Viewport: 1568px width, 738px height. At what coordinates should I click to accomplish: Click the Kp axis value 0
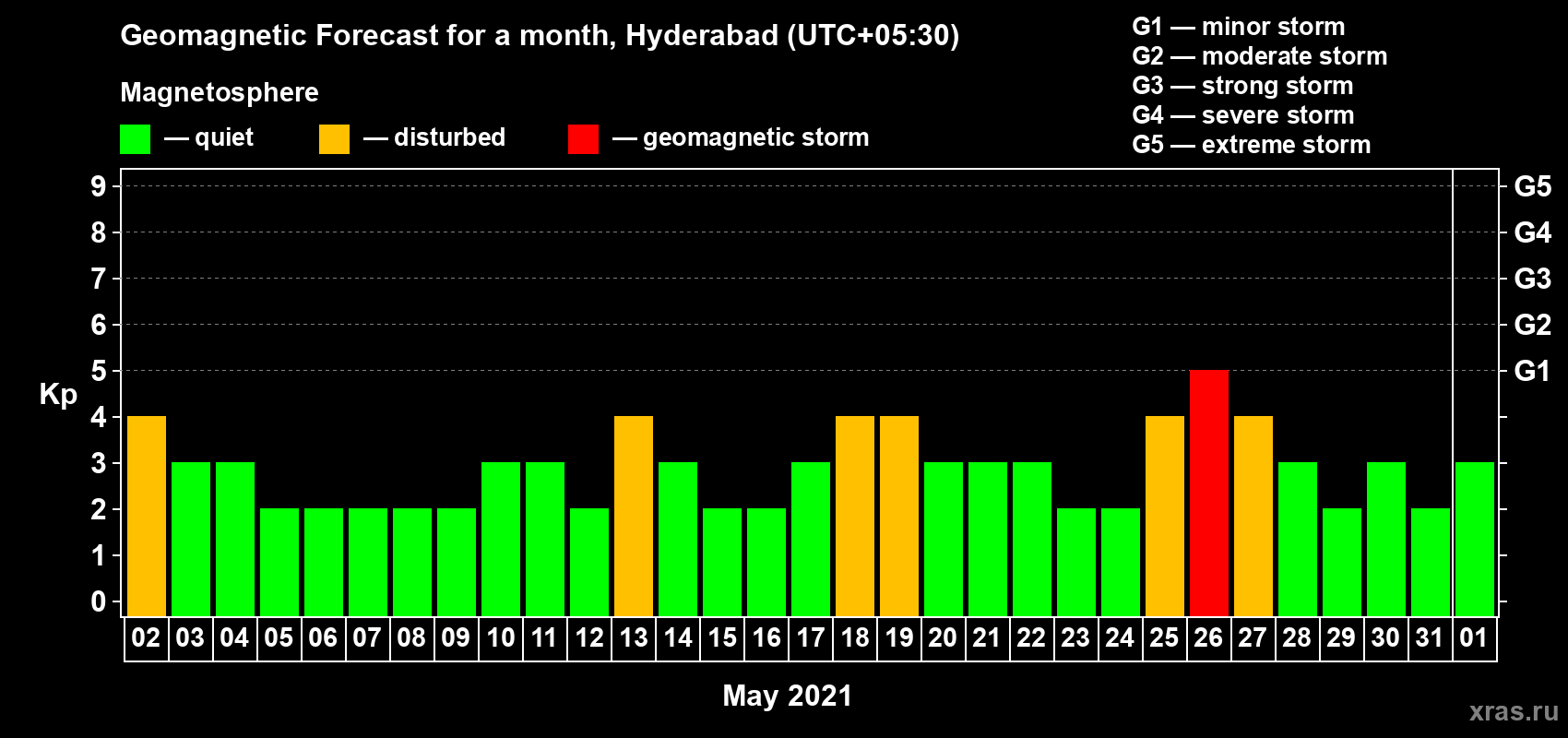[x=99, y=601]
